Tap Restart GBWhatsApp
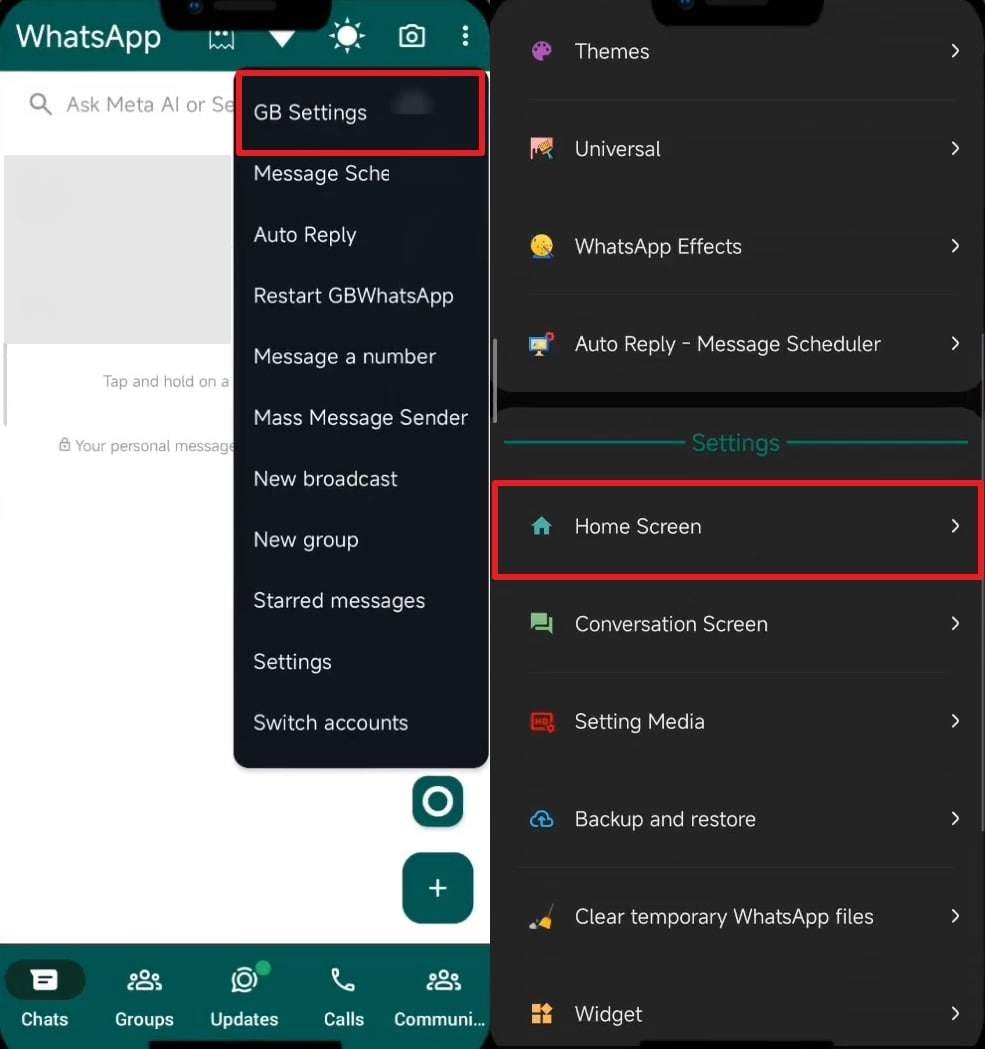 click(x=354, y=296)
